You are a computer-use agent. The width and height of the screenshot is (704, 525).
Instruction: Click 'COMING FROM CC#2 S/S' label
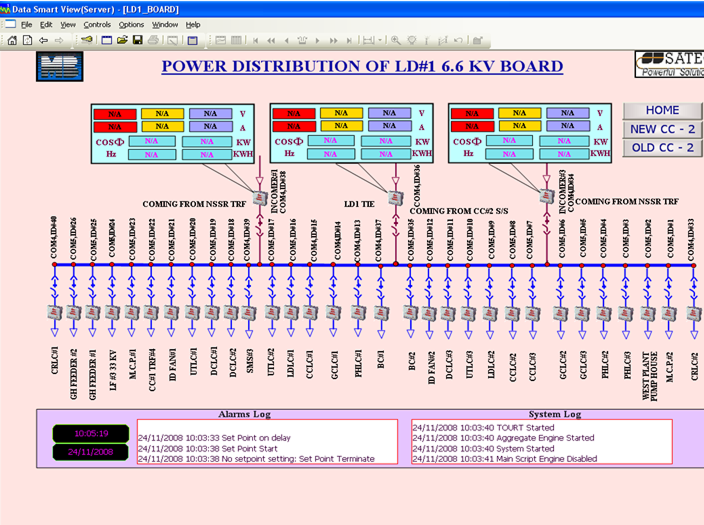(x=459, y=211)
